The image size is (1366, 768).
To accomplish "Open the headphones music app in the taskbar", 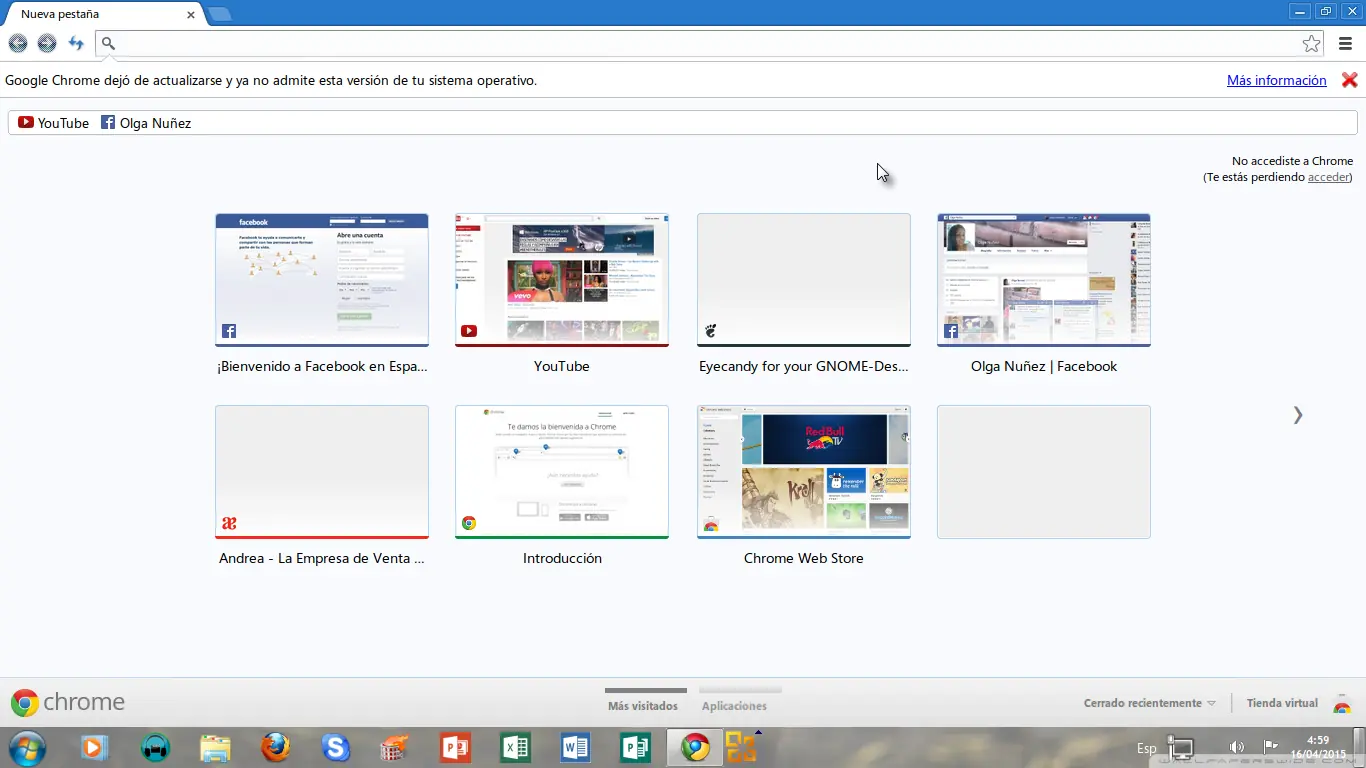I will coord(155,747).
